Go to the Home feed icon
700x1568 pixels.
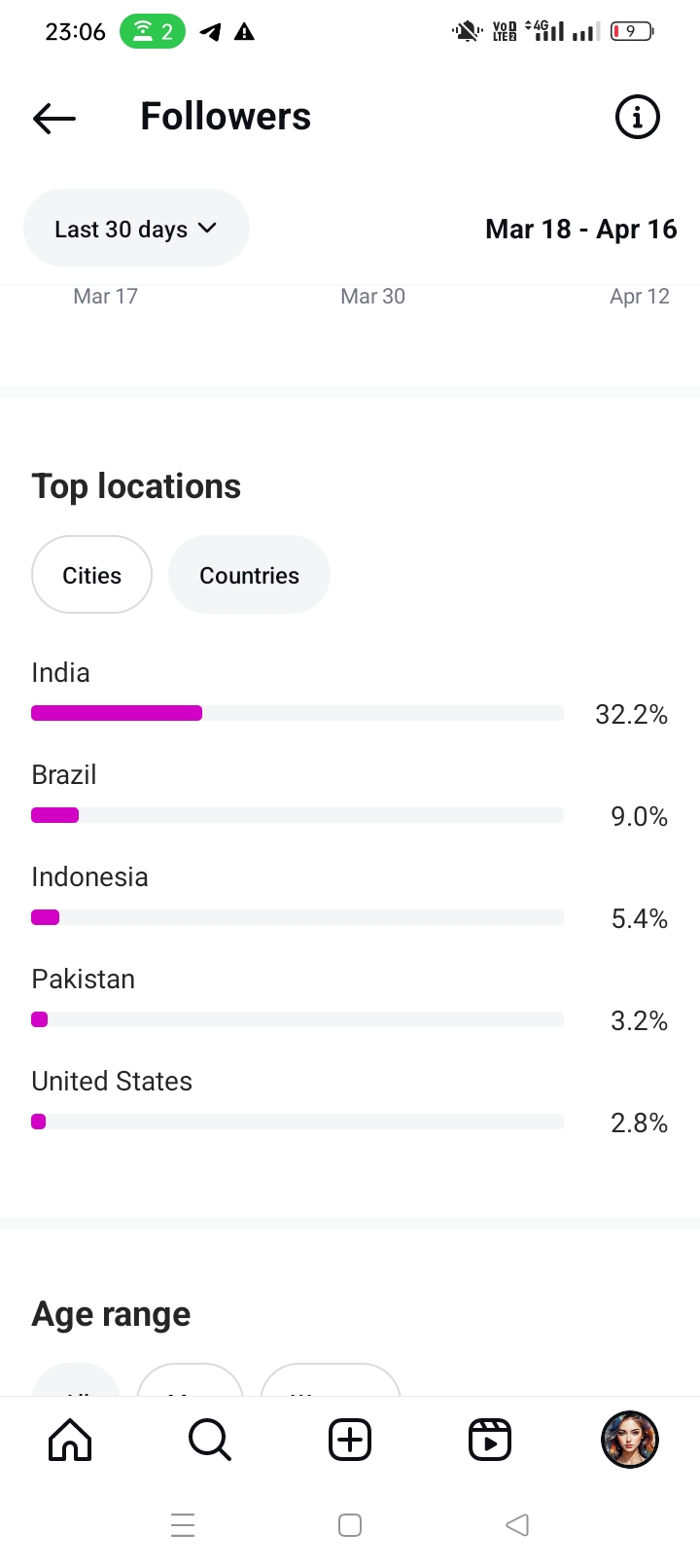click(x=70, y=1440)
